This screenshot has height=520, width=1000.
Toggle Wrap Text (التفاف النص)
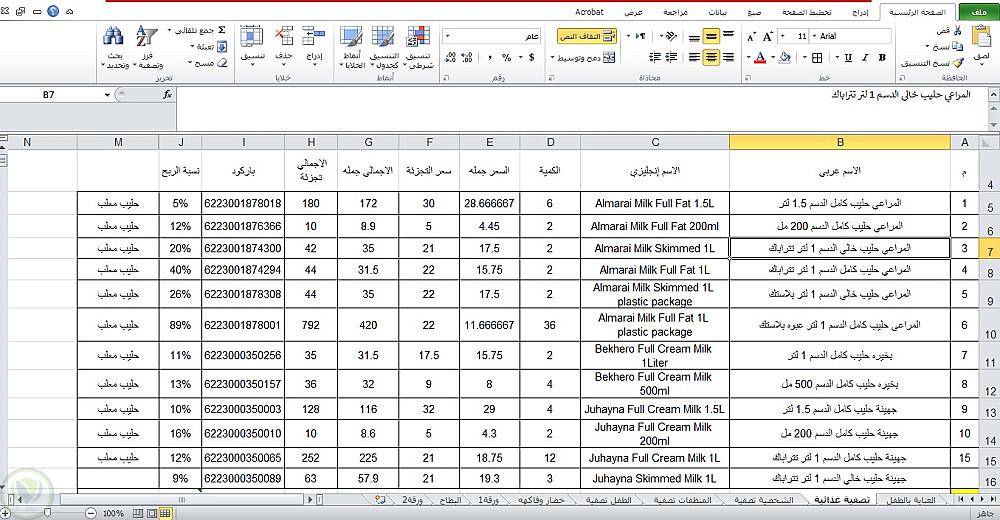[587, 36]
